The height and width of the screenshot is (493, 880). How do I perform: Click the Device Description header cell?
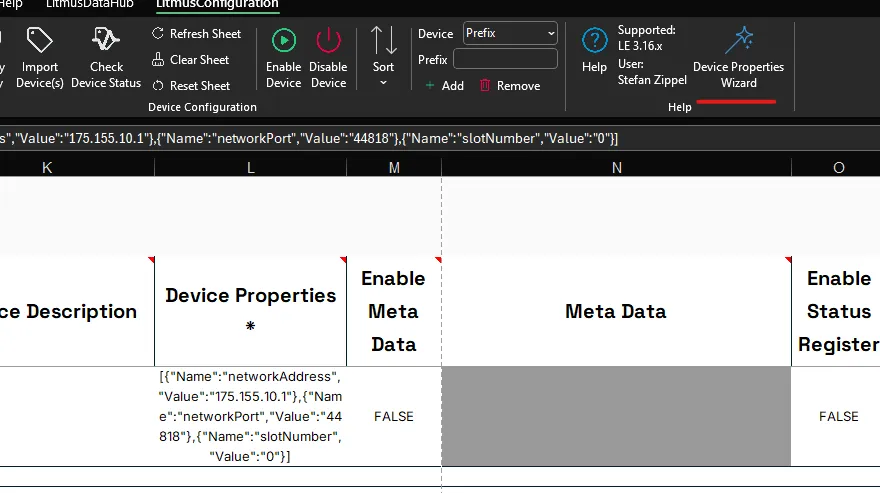coord(77,311)
